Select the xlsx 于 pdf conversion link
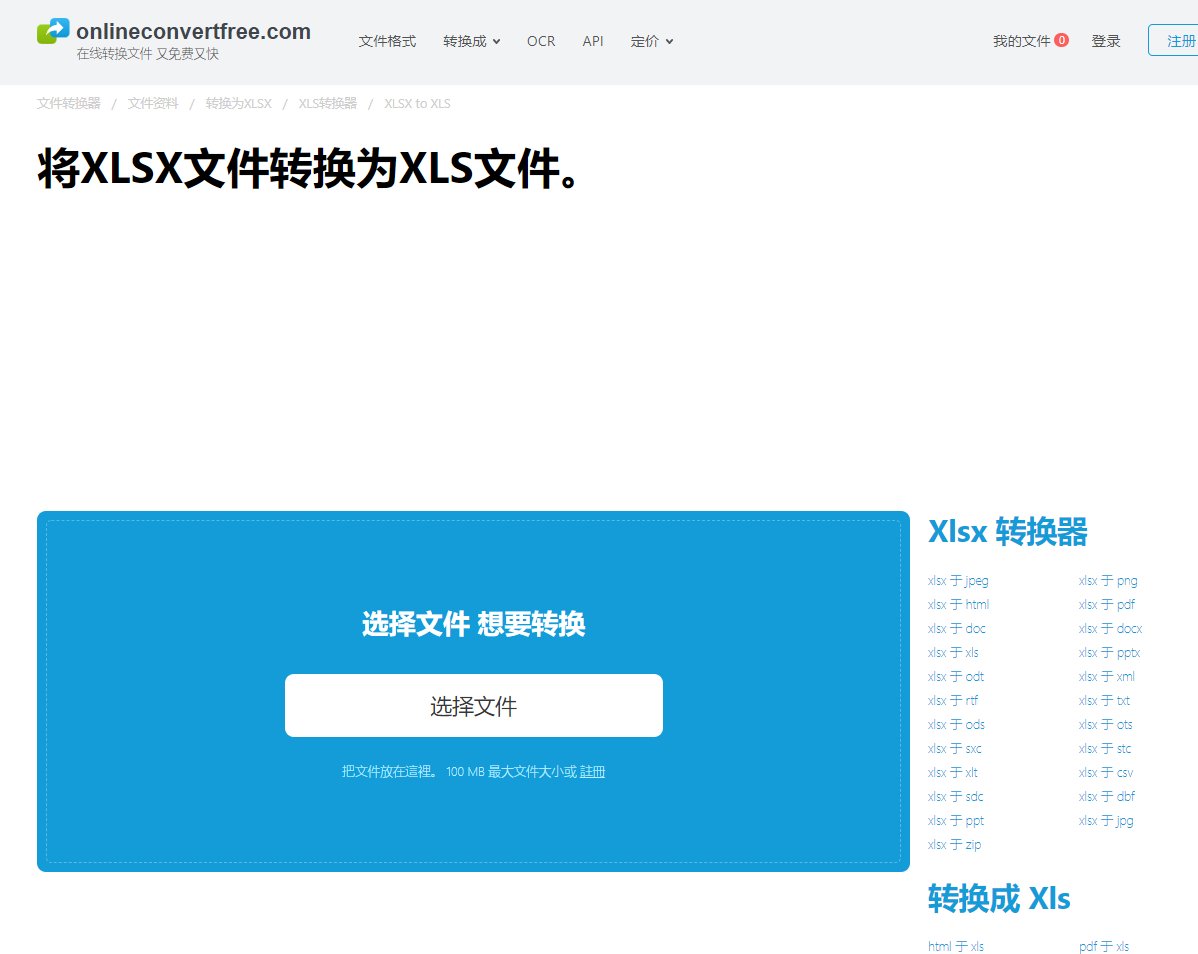The image size is (1198, 954). tap(1106, 604)
